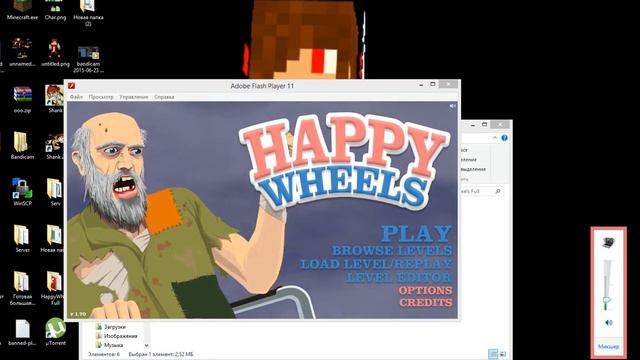The image size is (640, 360).
Task: Open the Справка menu in Flash Player
Action: coord(164,97)
